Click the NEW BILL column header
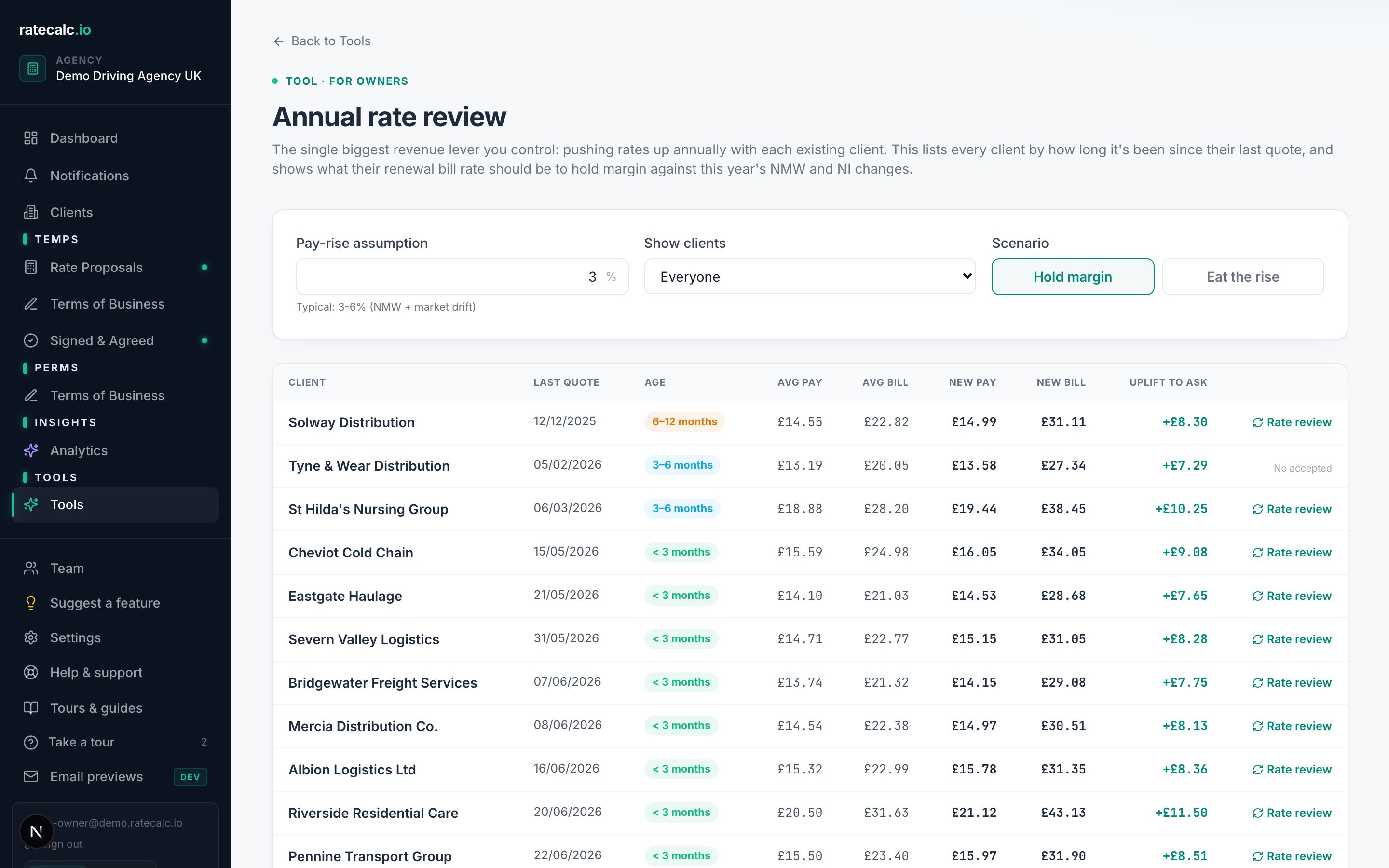This screenshot has height=868, width=1389. point(1061,382)
